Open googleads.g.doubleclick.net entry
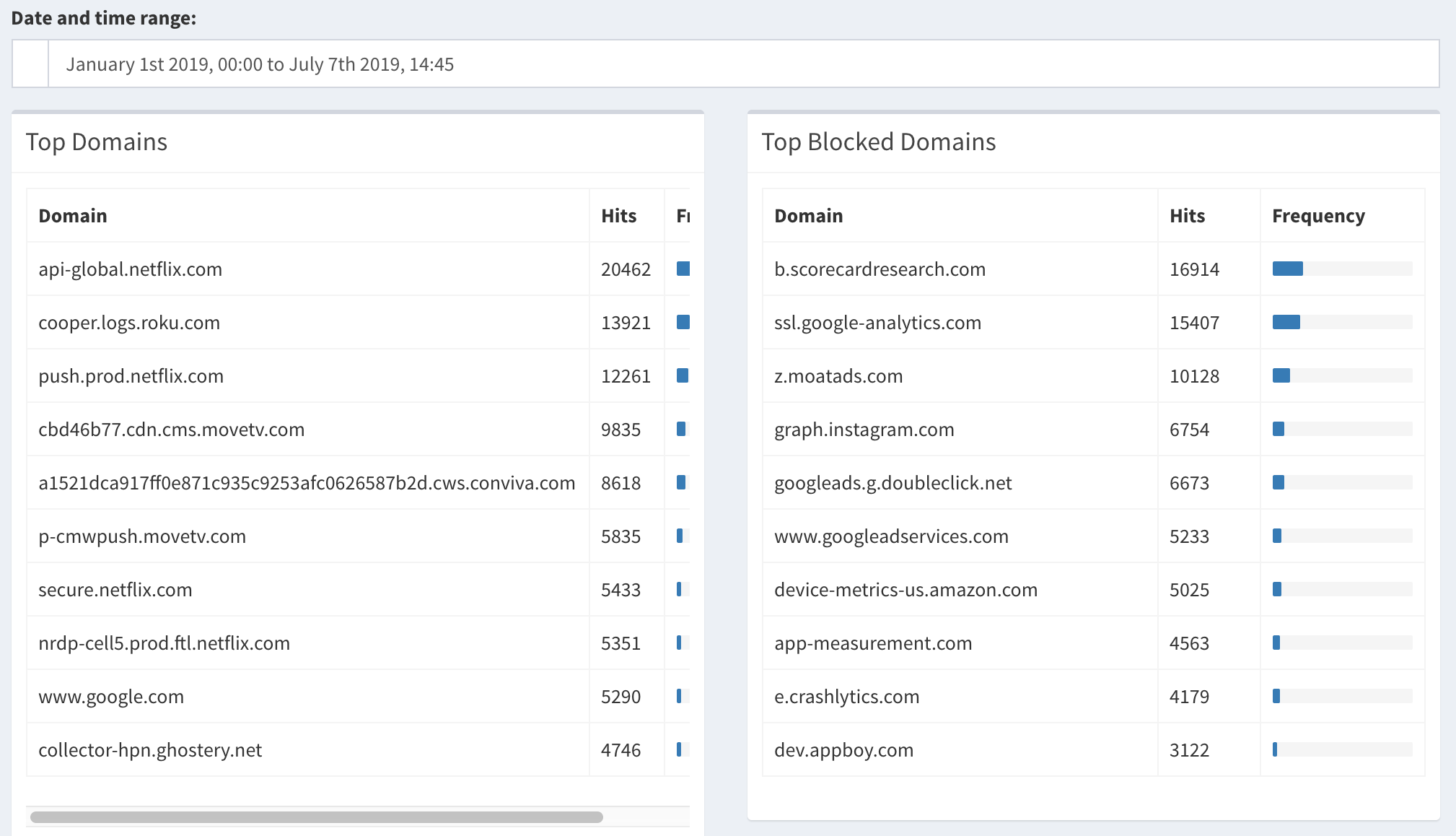Image resolution: width=1456 pixels, height=836 pixels. 893,483
